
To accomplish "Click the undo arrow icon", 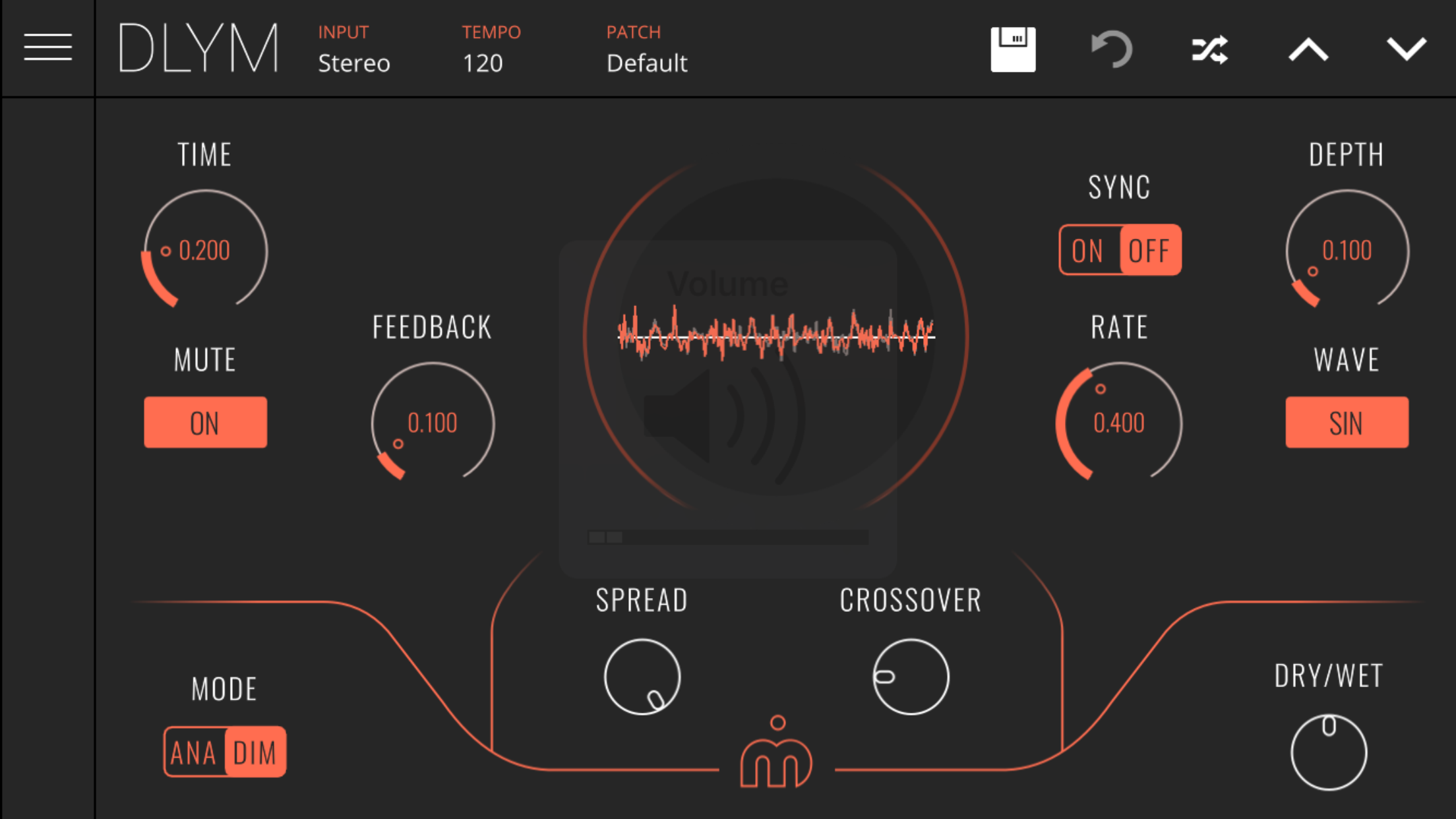I will [x=1112, y=49].
